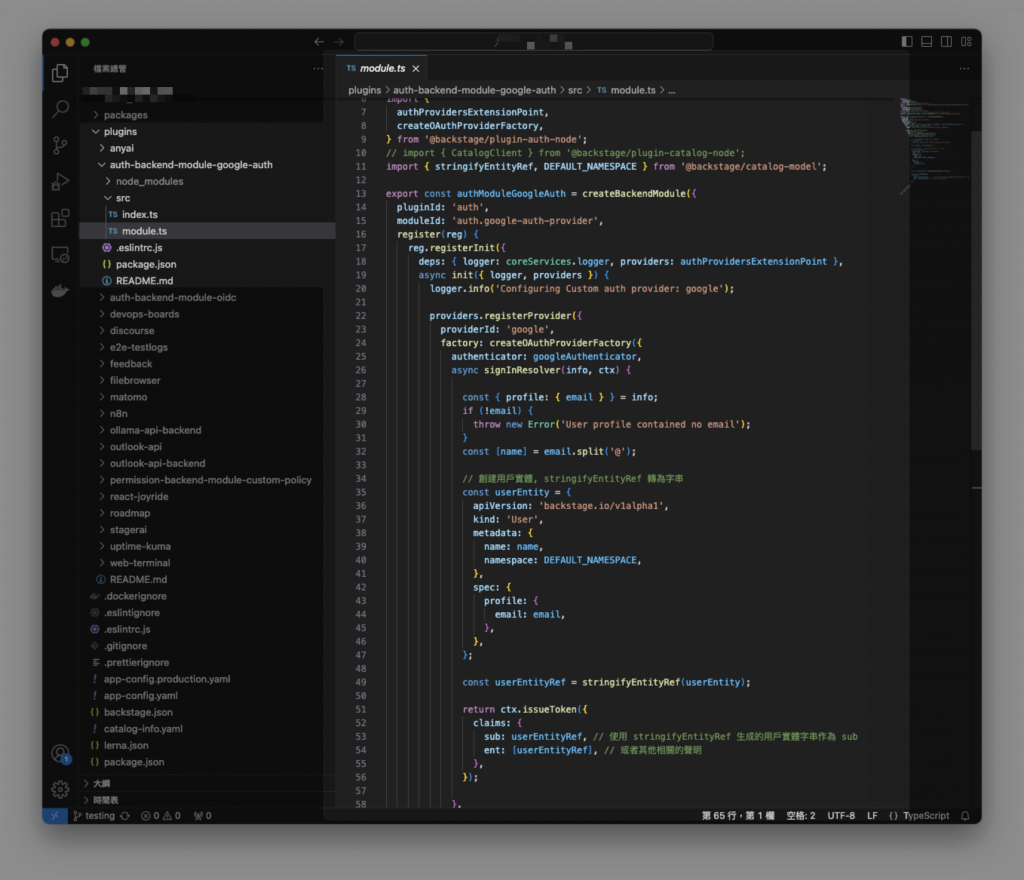The height and width of the screenshot is (880, 1024).
Task: Open the customize layout icon
Action: click(967, 42)
